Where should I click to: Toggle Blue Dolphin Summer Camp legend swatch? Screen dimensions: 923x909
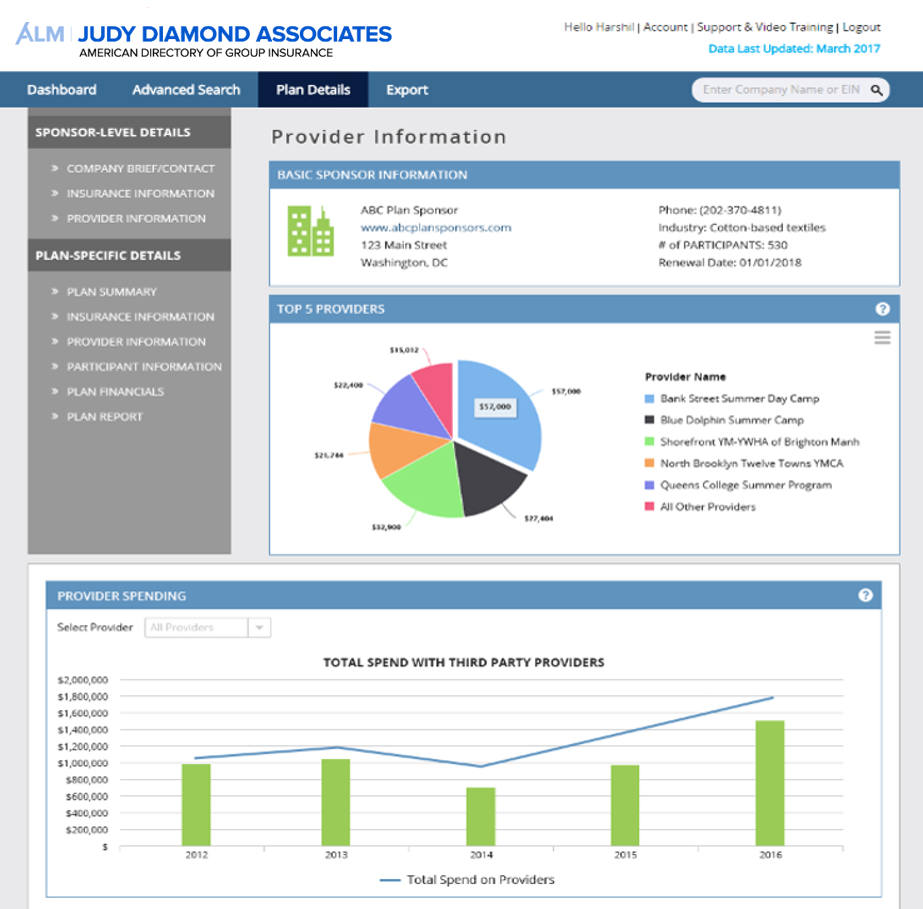pyautogui.click(x=649, y=420)
